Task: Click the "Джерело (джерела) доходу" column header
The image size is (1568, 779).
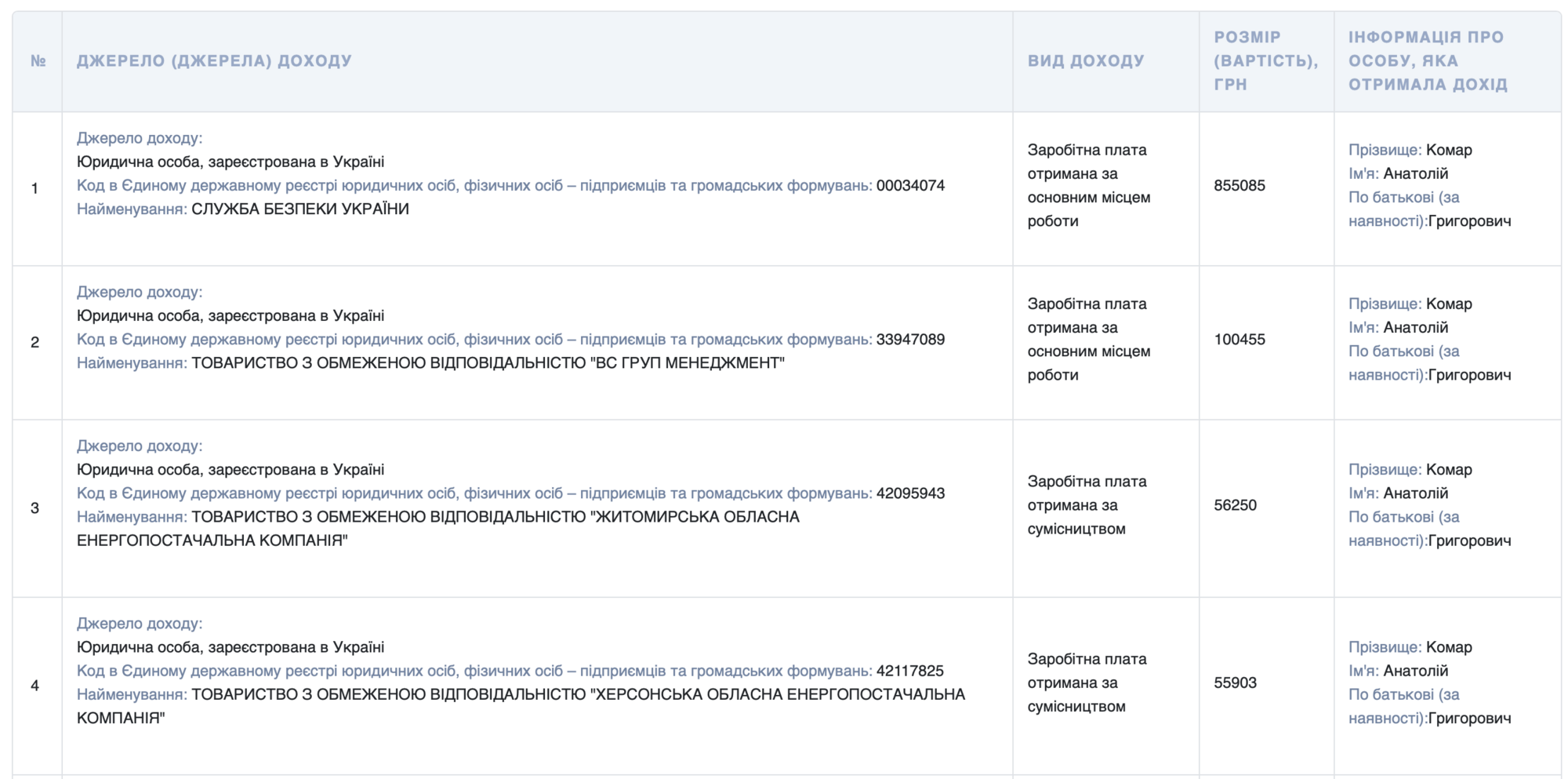Action: click(x=214, y=61)
